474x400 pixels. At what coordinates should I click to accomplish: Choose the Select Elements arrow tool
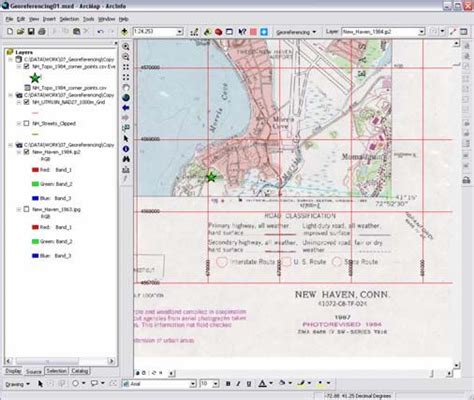pos(126,138)
